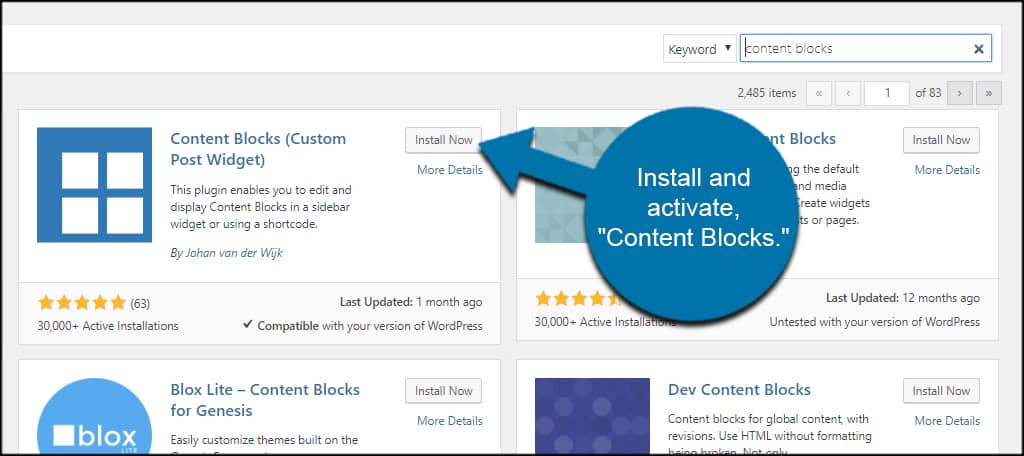Image resolution: width=1024 pixels, height=456 pixels.
Task: Open the Dev Content Blocks title link
Action: coord(739,390)
